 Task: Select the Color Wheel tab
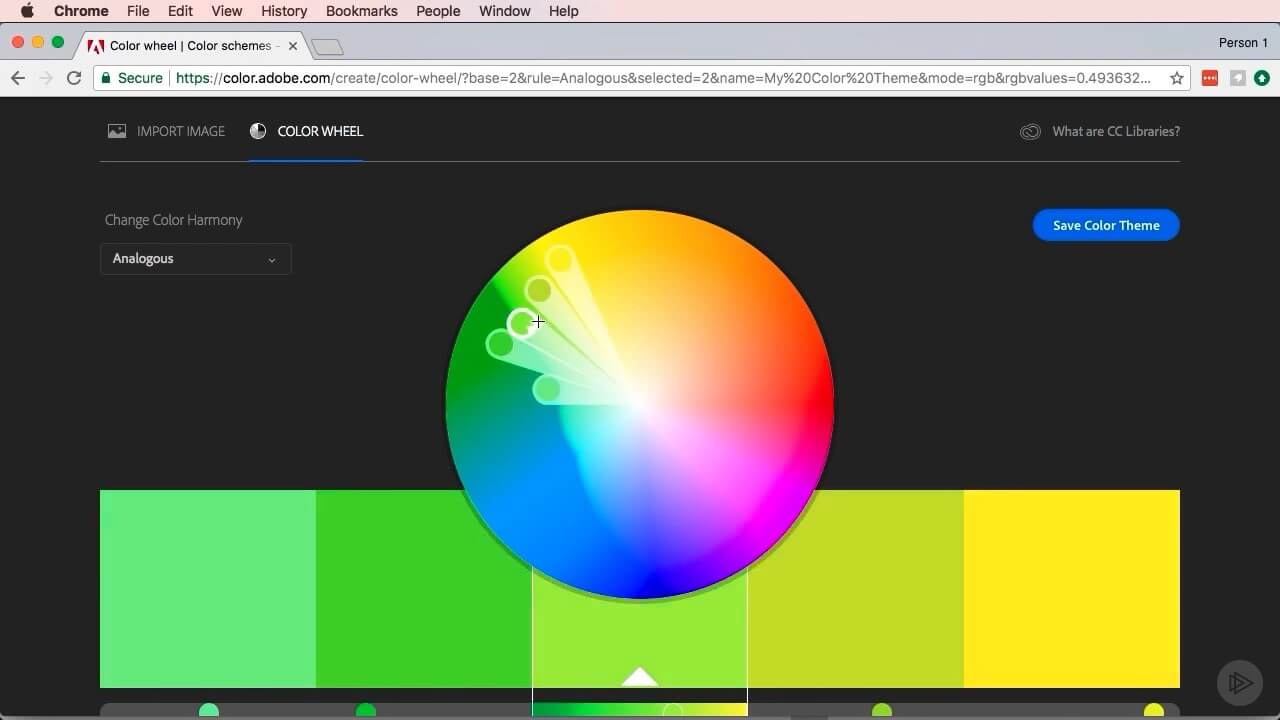click(x=306, y=131)
